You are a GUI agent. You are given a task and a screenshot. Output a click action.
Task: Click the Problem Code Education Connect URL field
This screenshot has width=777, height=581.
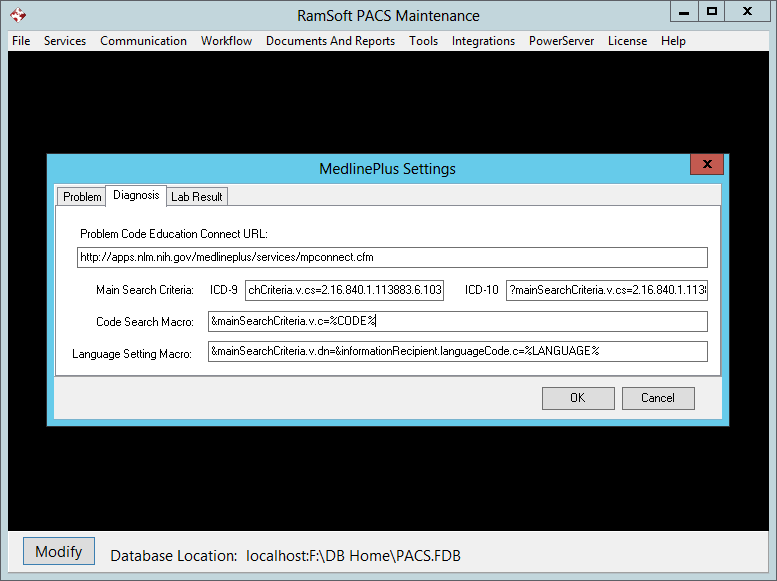coord(392,257)
